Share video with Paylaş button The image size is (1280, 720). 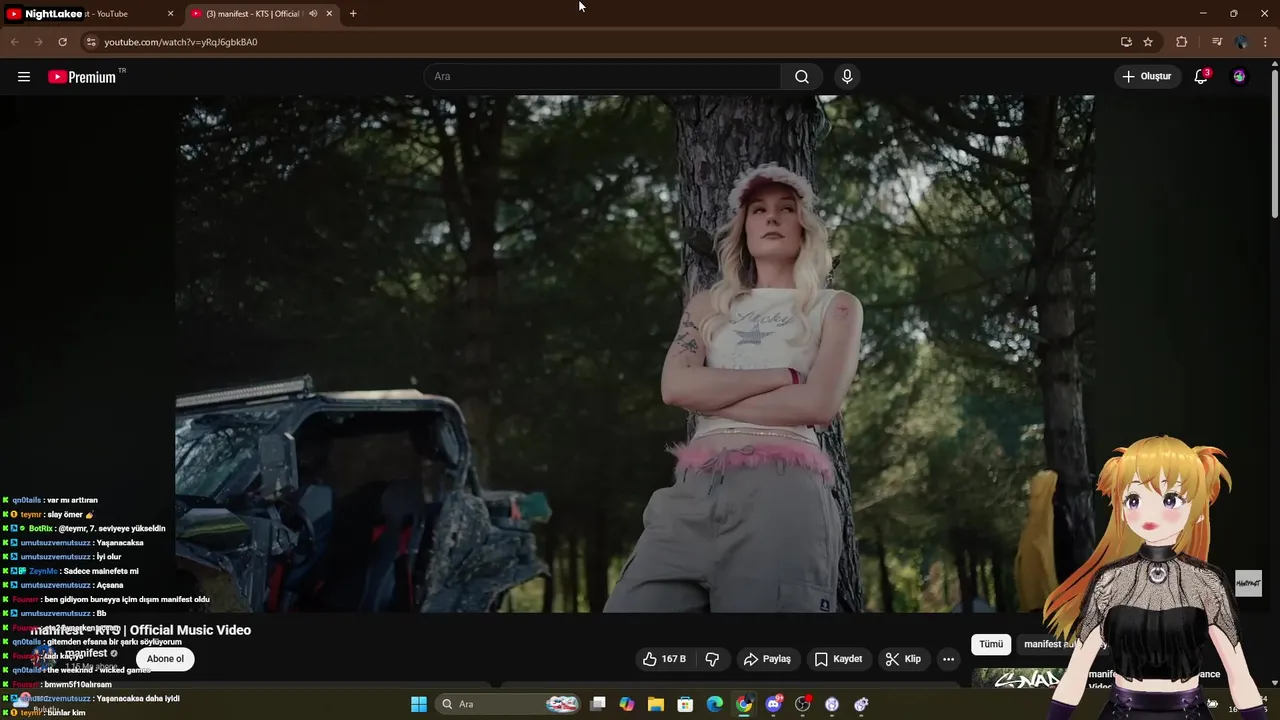pyautogui.click(x=767, y=659)
